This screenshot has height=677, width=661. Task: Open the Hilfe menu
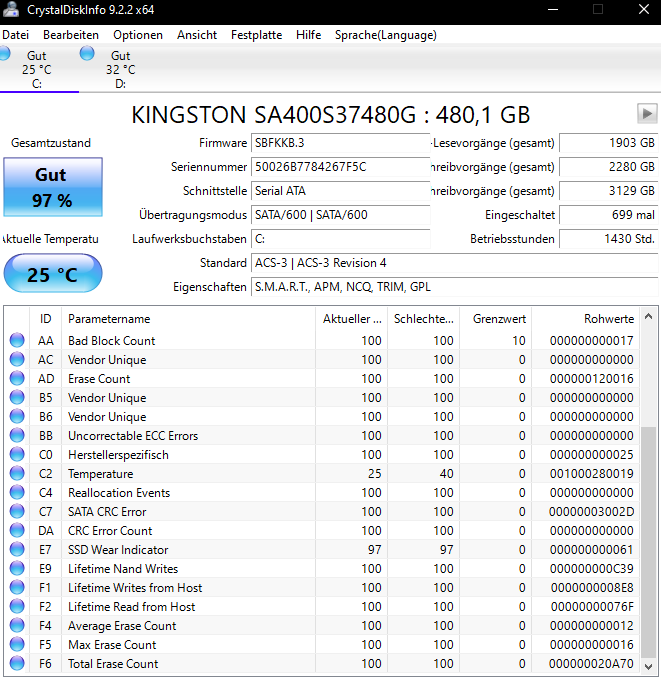pos(308,35)
